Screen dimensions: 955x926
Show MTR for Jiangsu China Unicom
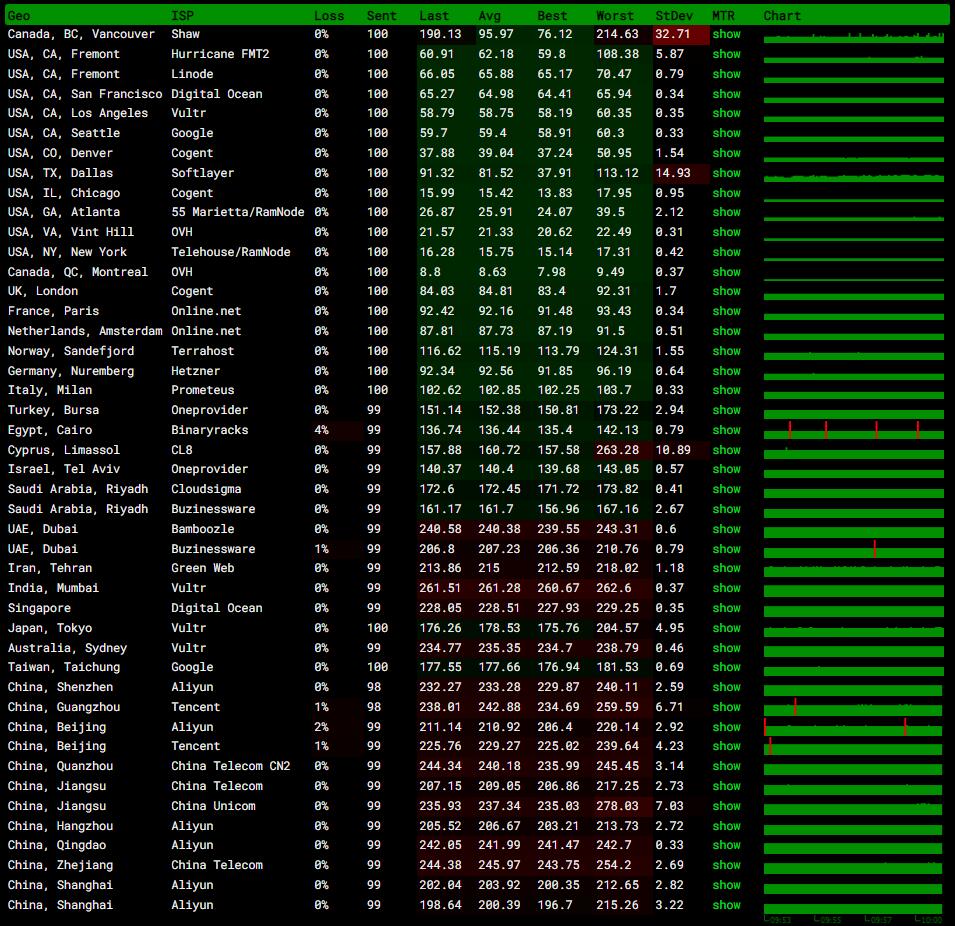click(x=727, y=806)
